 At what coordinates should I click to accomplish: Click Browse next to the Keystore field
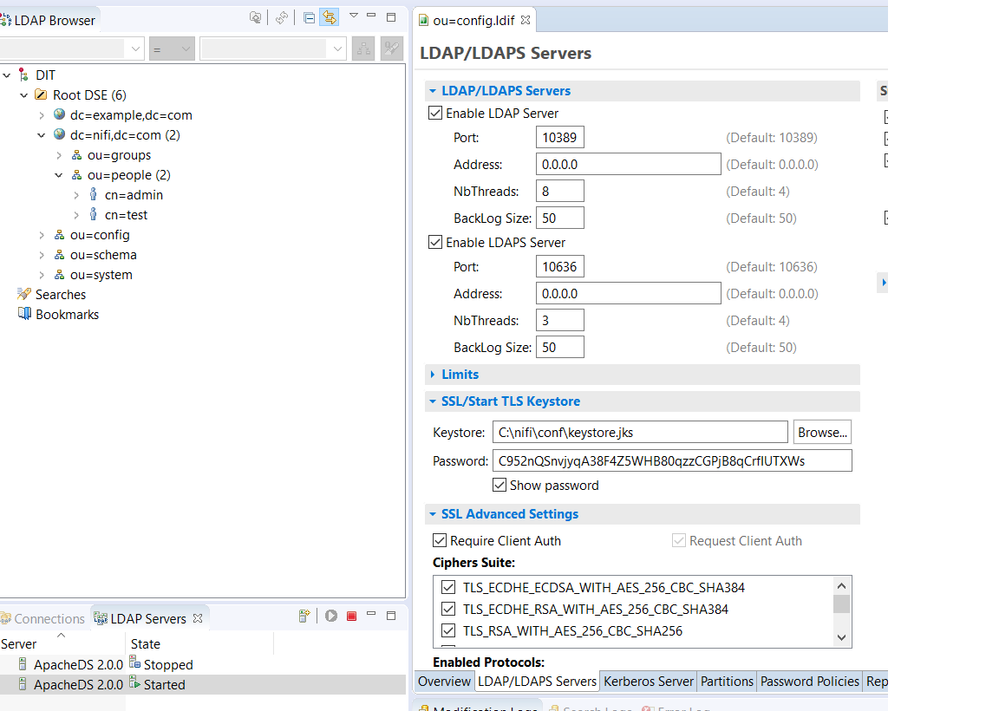point(822,431)
